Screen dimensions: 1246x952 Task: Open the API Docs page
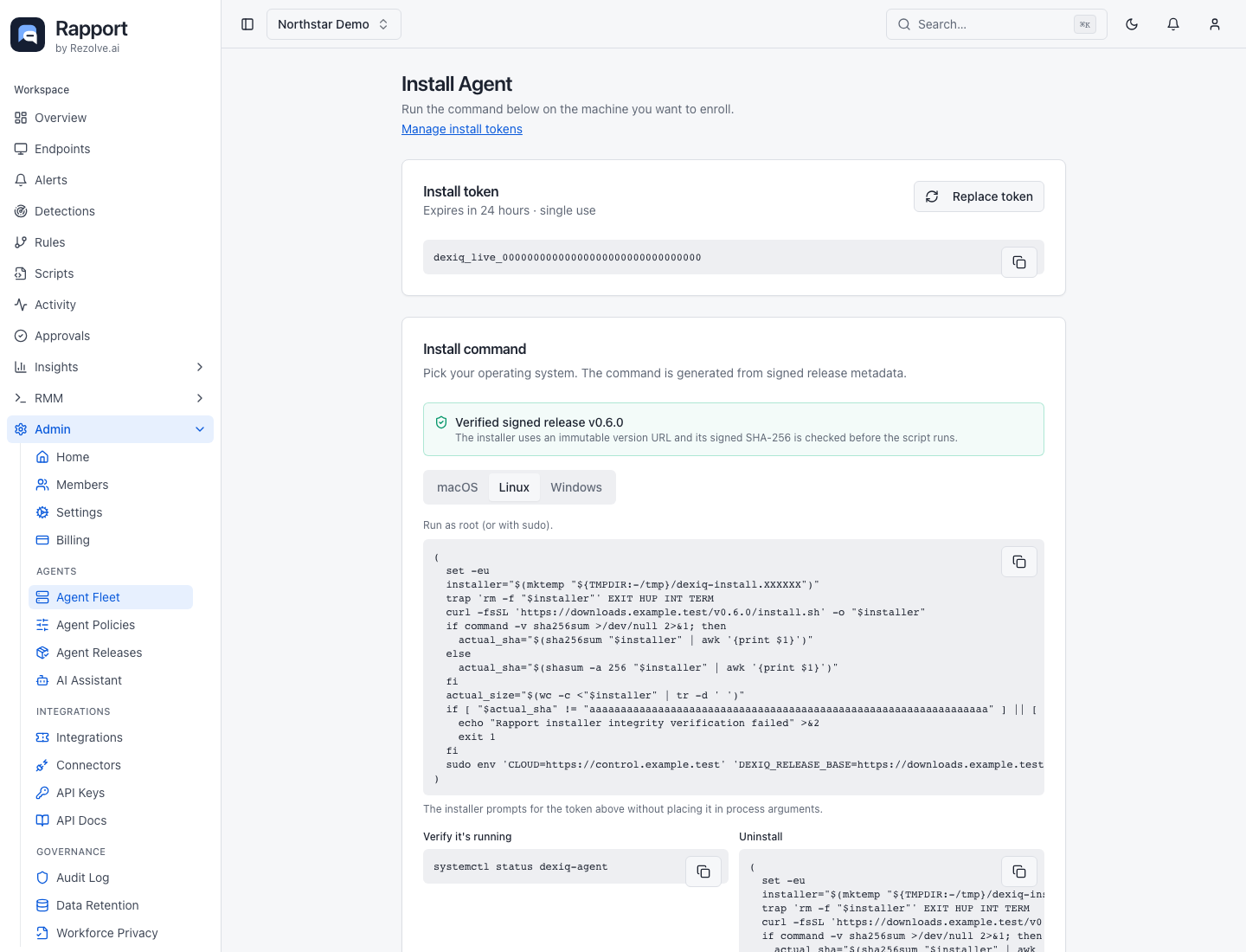(x=111, y=820)
